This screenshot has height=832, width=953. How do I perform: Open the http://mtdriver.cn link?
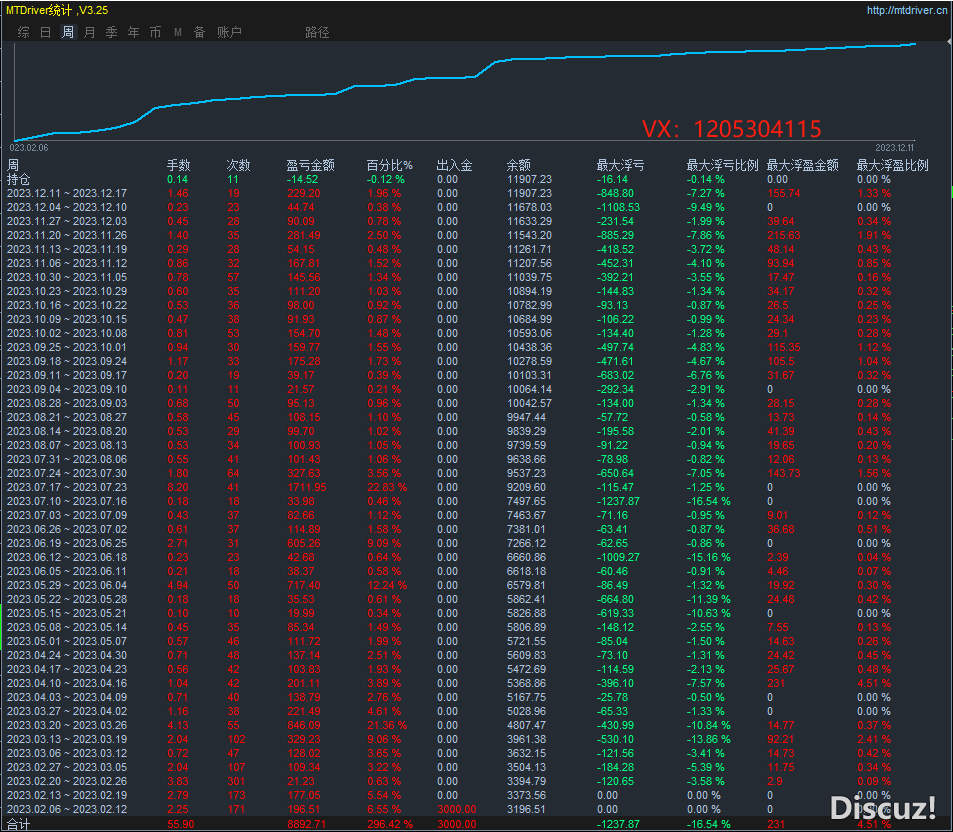906,10
